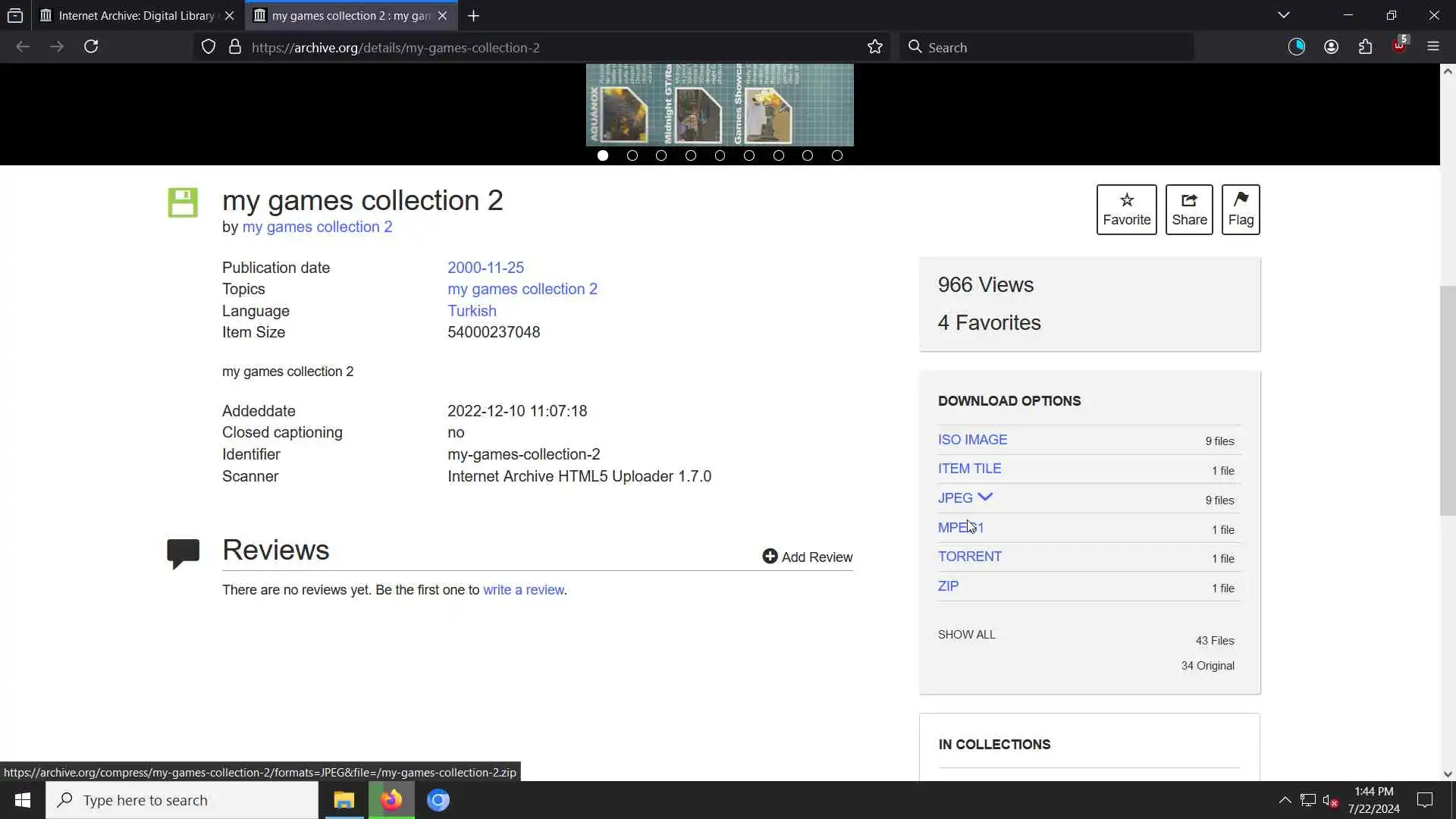Open the Firefox account icon

(1331, 47)
